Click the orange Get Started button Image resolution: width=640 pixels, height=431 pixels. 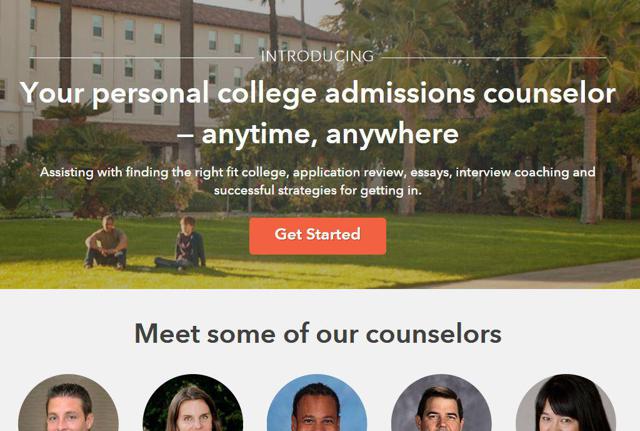pos(318,236)
